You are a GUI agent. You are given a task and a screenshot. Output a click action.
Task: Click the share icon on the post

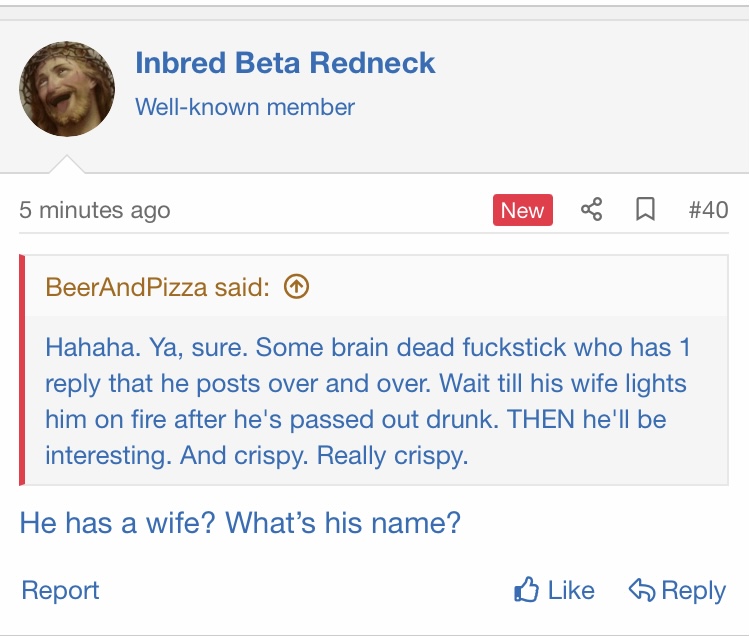click(x=592, y=210)
